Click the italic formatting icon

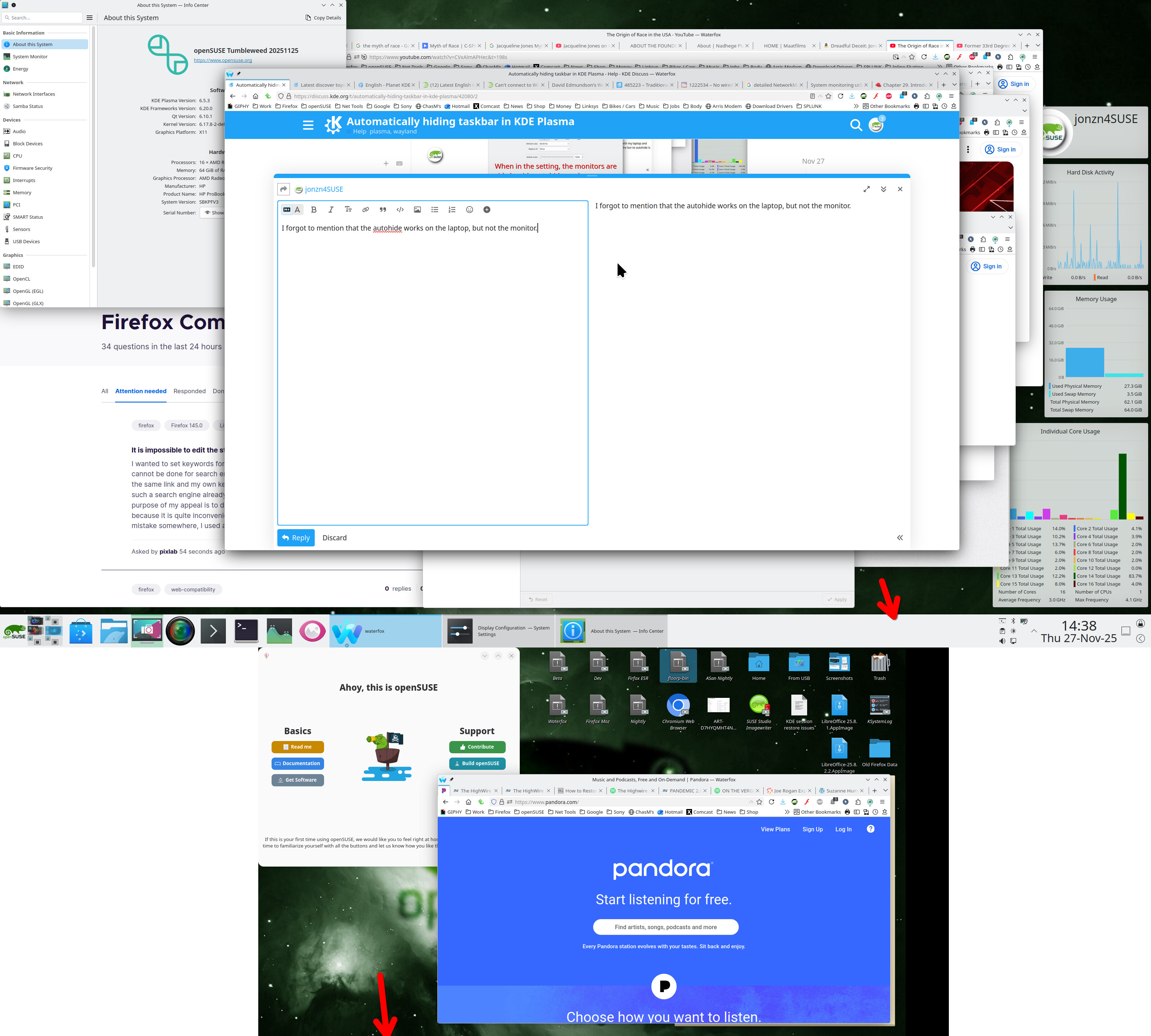(331, 209)
